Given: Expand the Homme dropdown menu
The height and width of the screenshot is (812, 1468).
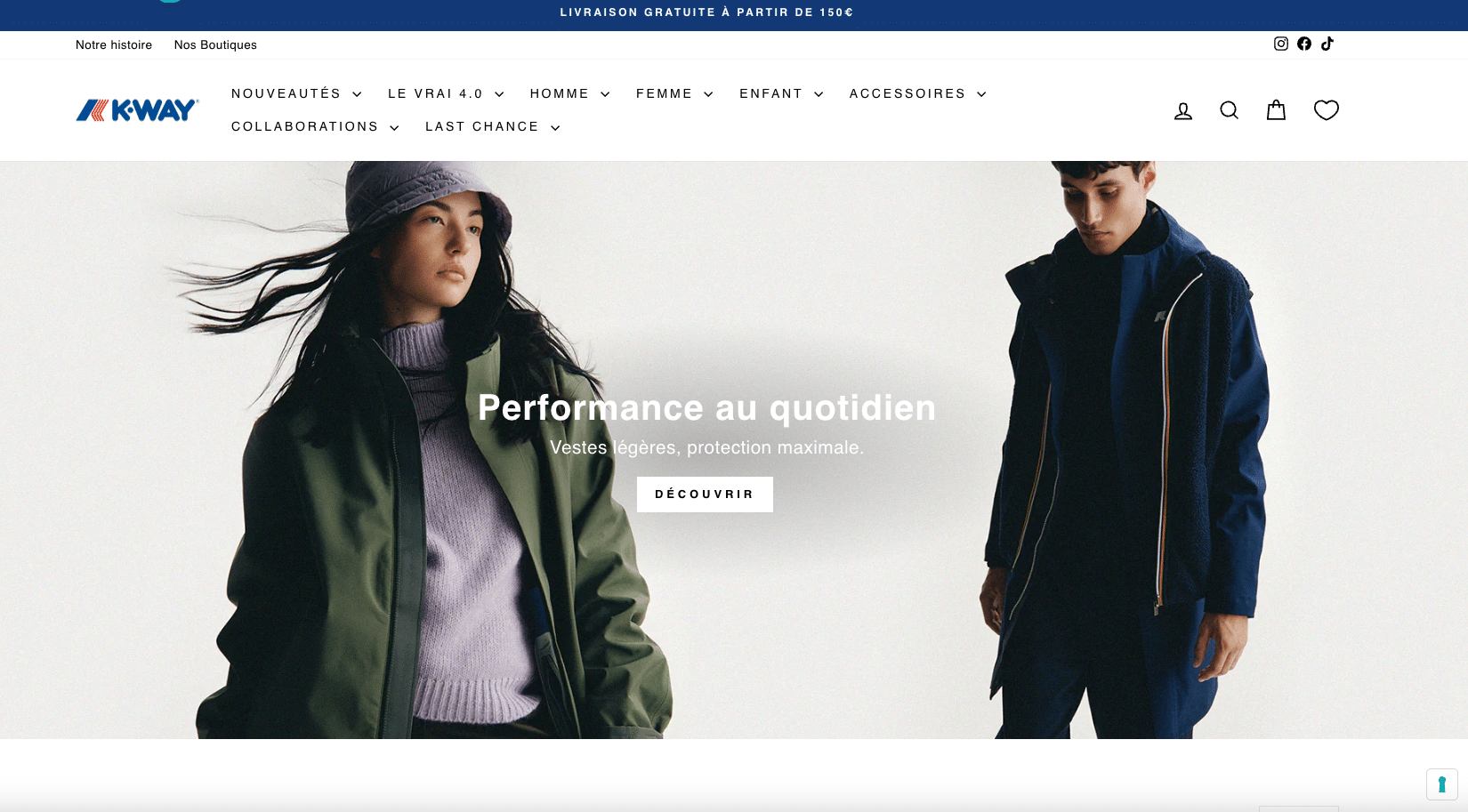Looking at the screenshot, I should click(x=569, y=93).
